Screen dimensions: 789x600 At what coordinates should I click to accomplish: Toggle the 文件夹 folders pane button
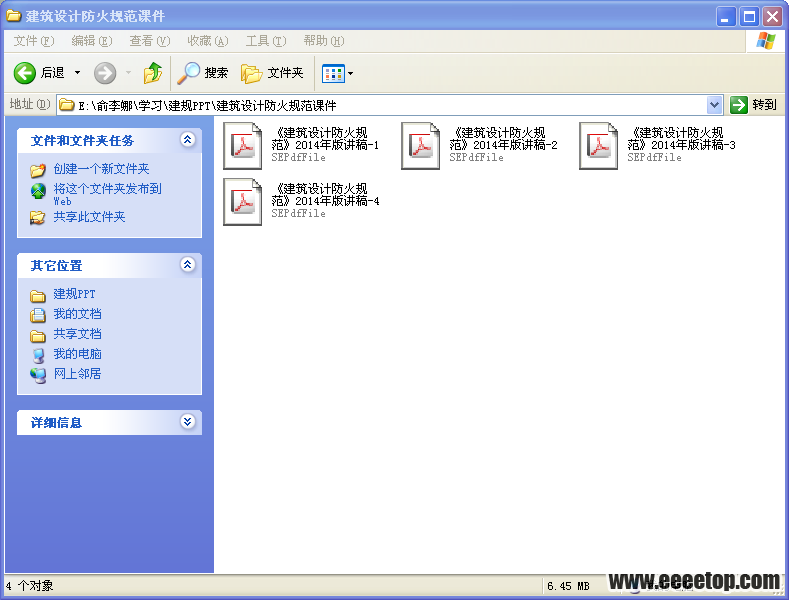click(x=272, y=73)
